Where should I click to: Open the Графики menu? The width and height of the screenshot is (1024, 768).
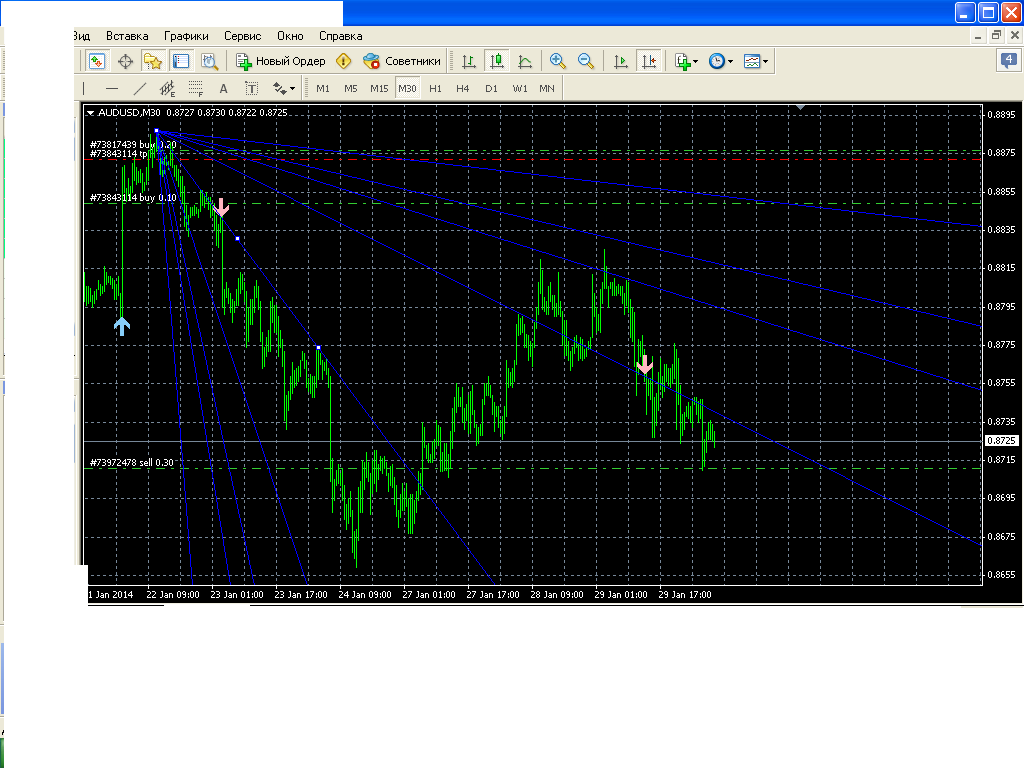click(187, 35)
